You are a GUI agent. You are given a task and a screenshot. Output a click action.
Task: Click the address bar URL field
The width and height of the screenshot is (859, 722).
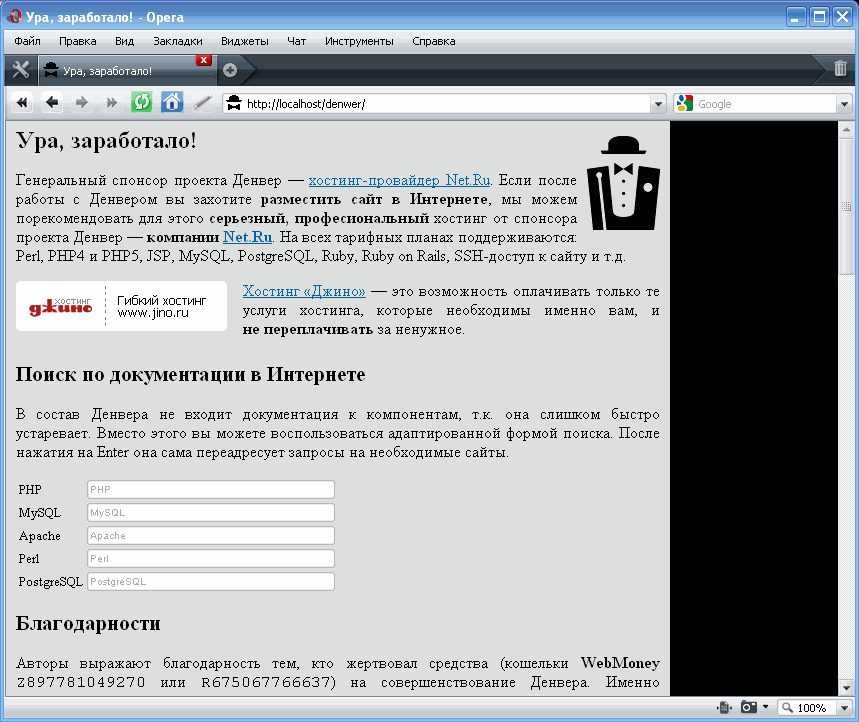click(x=446, y=104)
